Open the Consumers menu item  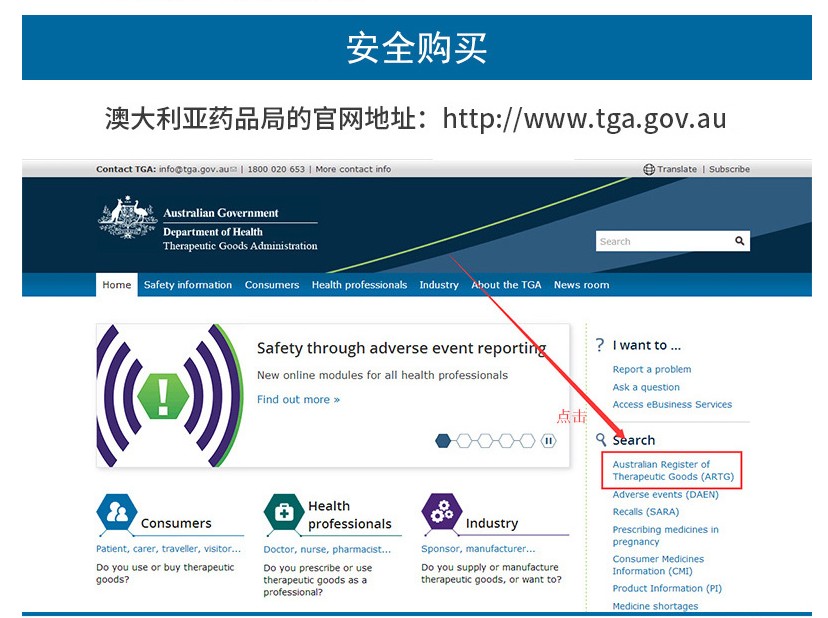point(272,285)
